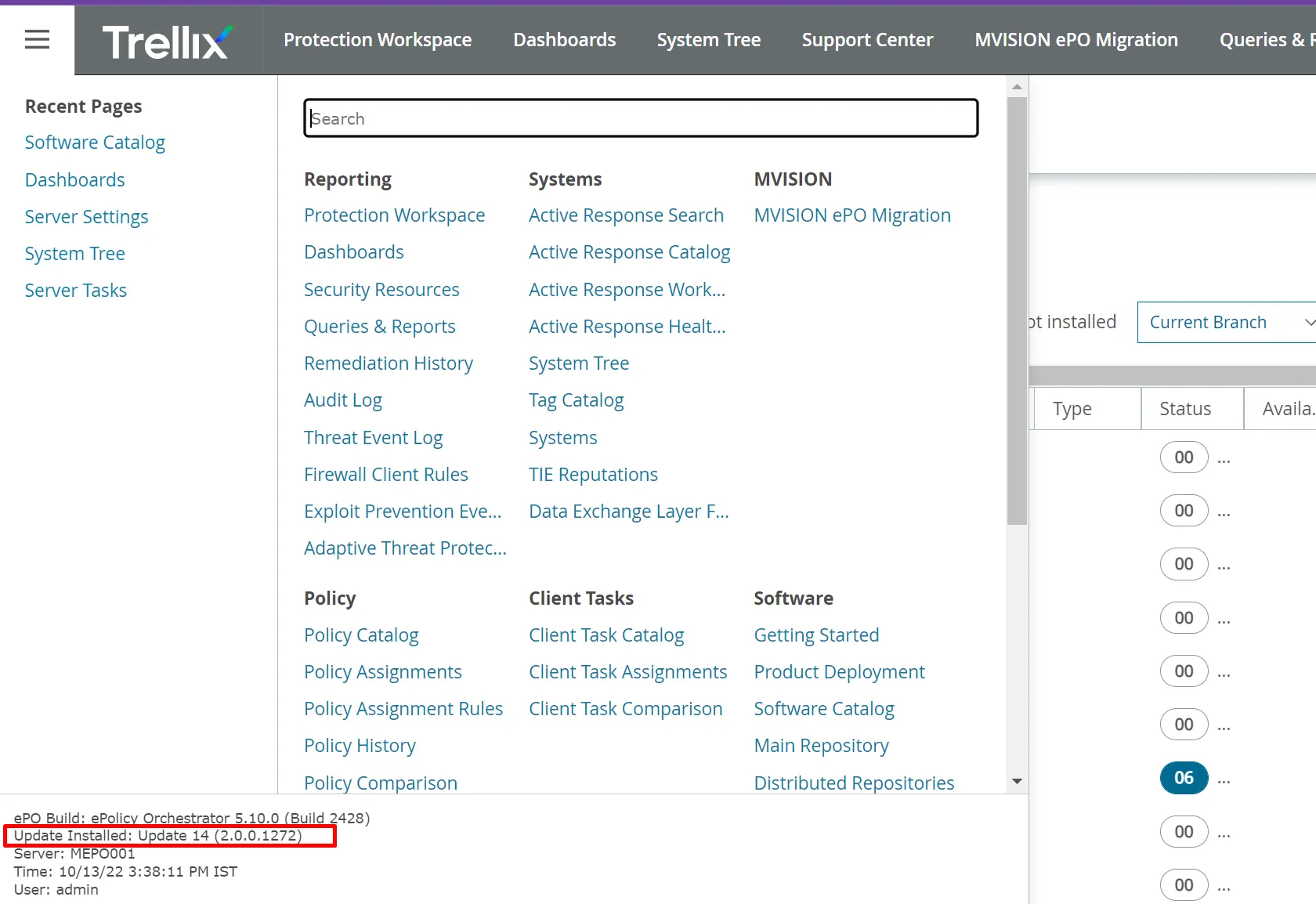The image size is (1316, 904).
Task: Open Threat Event Log link
Action: (x=373, y=438)
